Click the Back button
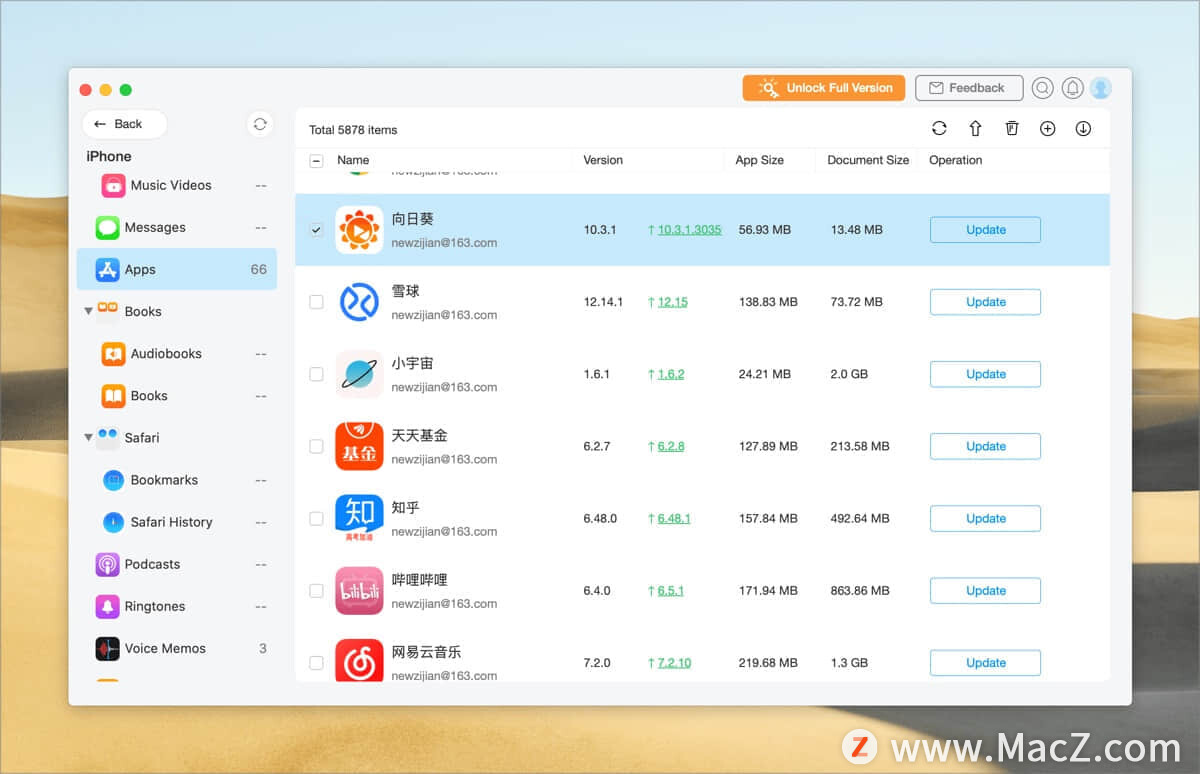 125,124
